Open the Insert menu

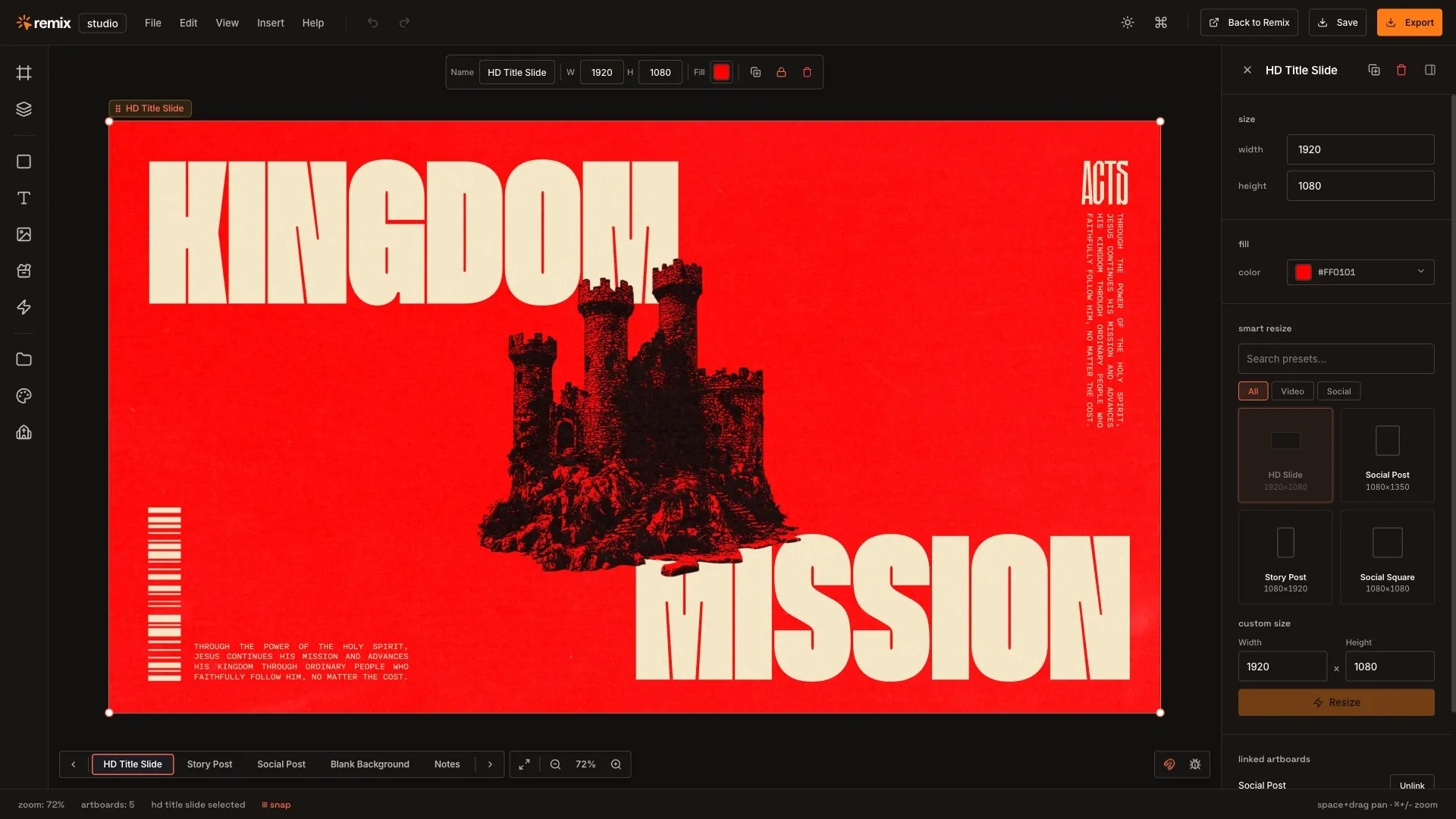270,23
